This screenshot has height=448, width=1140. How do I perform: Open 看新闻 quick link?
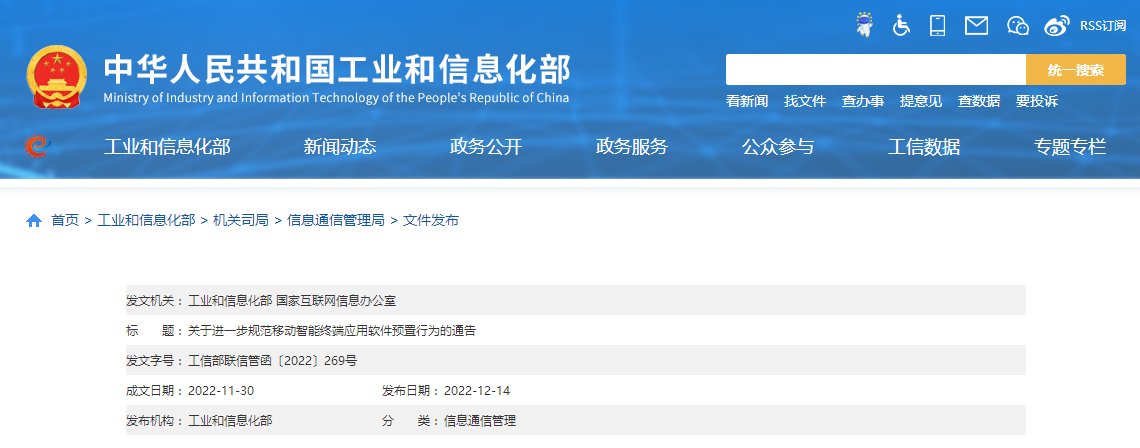coord(747,101)
